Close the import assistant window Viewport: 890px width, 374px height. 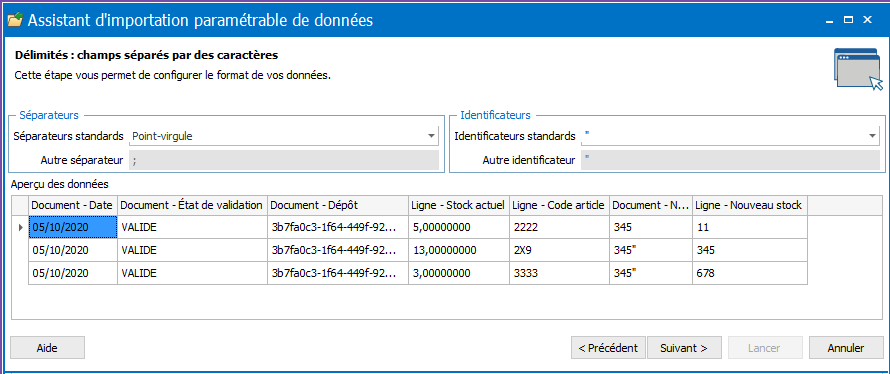pos(867,20)
